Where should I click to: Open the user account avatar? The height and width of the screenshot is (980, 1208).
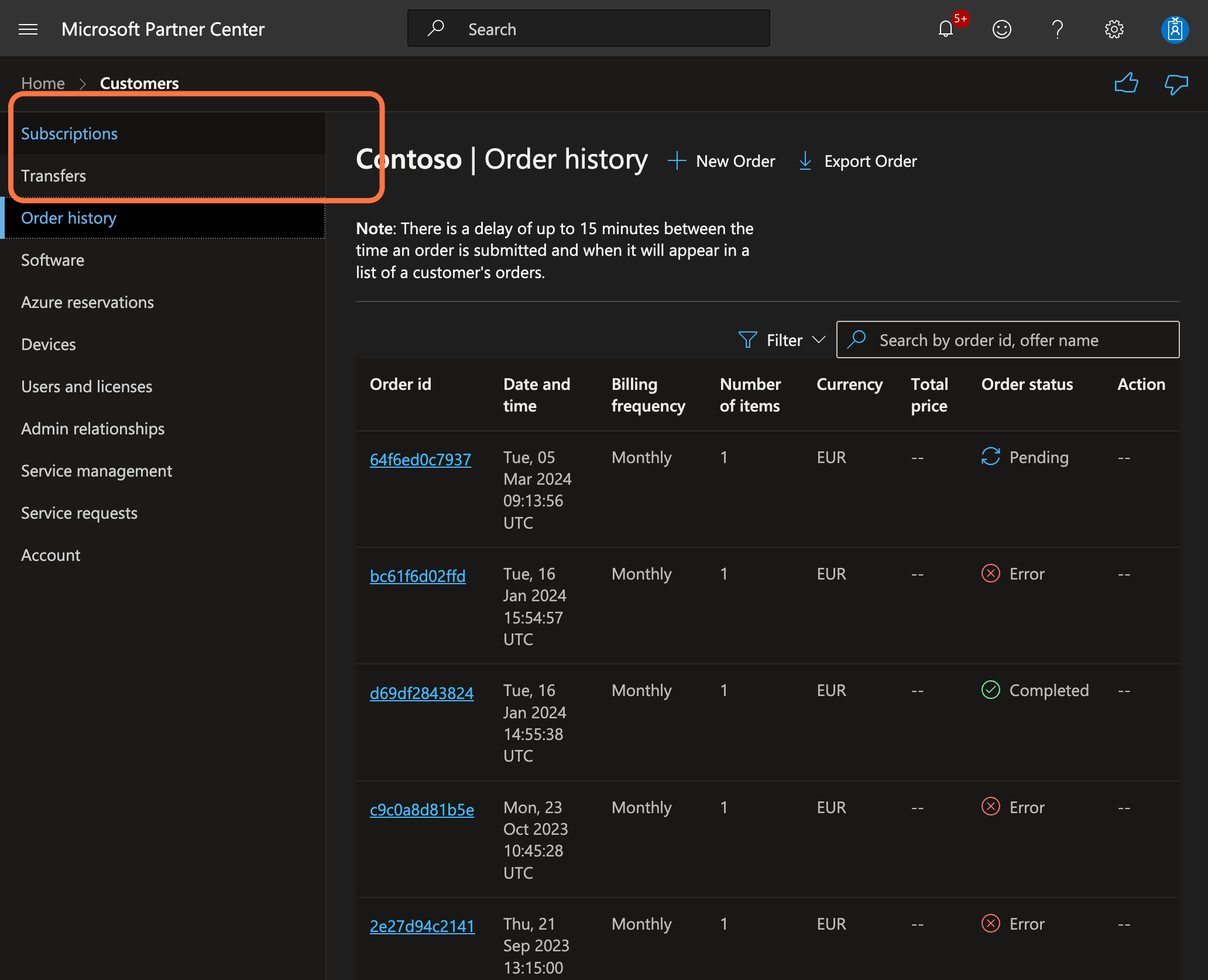1175,29
